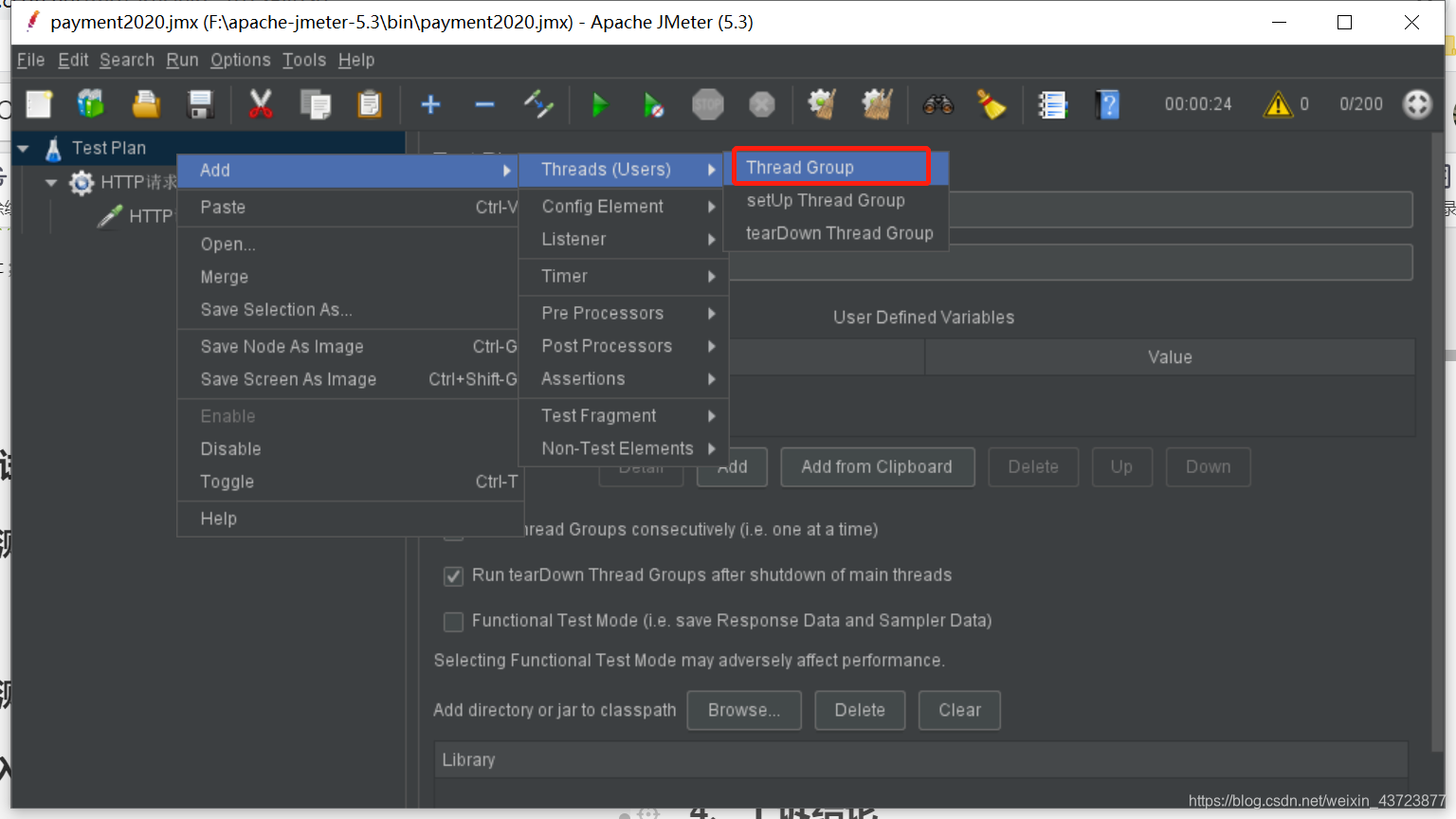Viewport: 1456px width, 819px height.
Task: Open the Run menu
Action: pos(182,60)
